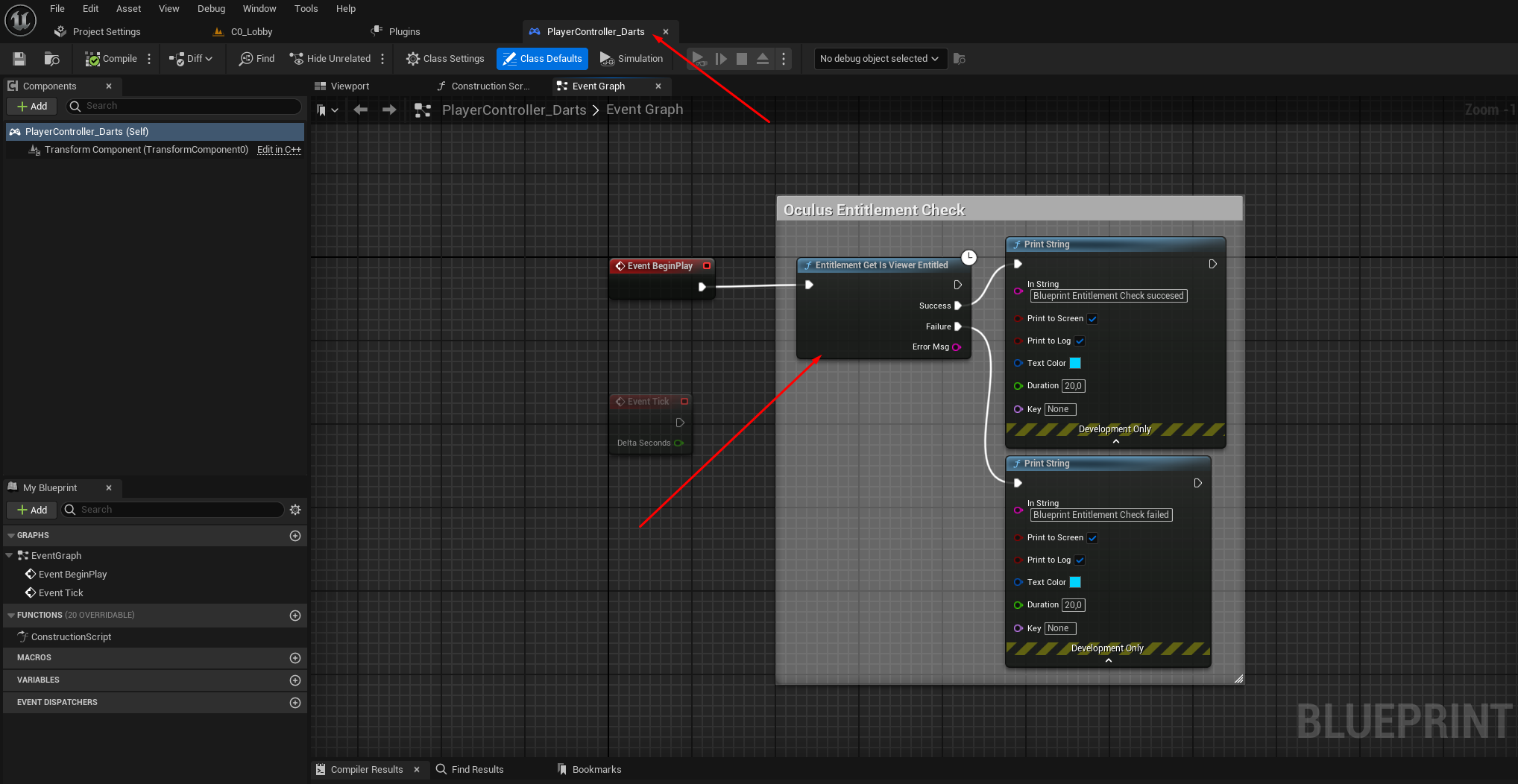This screenshot has width=1518, height=784.
Task: Open the Asset menu
Action: 128,8
